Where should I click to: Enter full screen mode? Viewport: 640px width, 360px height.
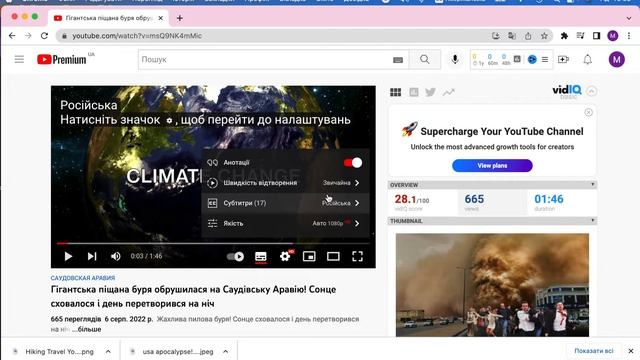(357, 256)
